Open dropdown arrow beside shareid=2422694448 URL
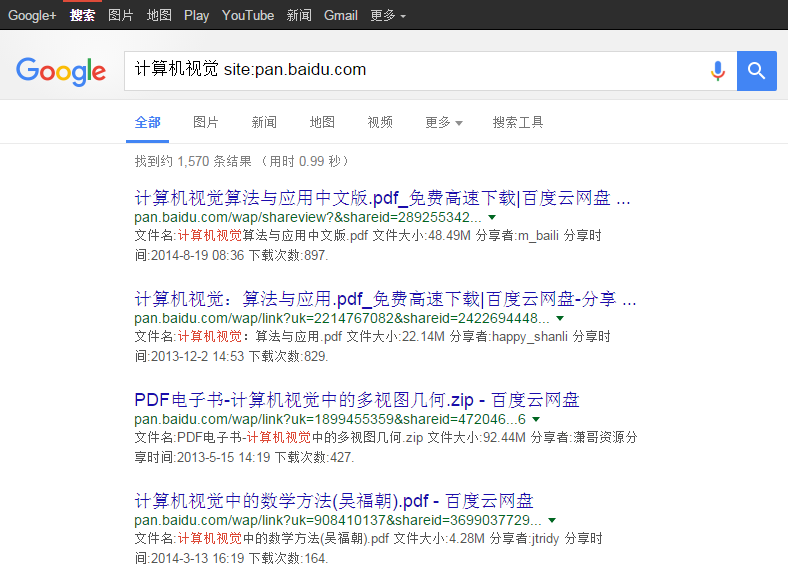The height and width of the screenshot is (586, 788). tap(560, 319)
